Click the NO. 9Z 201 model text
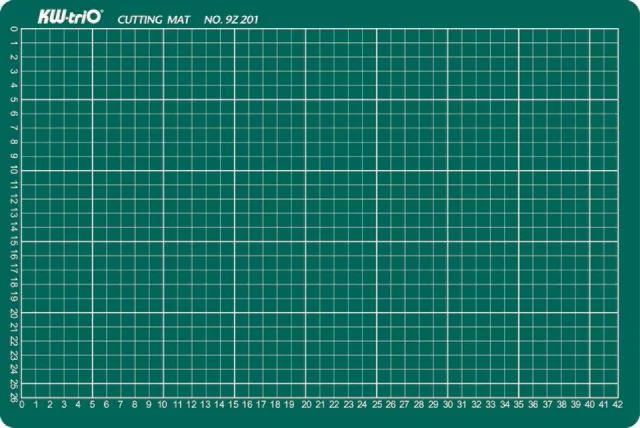Viewport: 640px width, 428px height. click(x=231, y=20)
